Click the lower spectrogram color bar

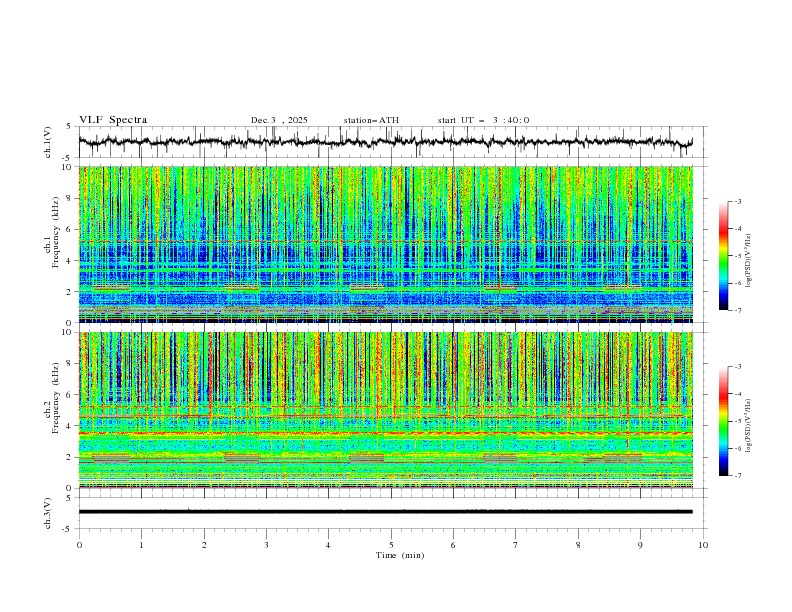pyautogui.click(x=723, y=420)
